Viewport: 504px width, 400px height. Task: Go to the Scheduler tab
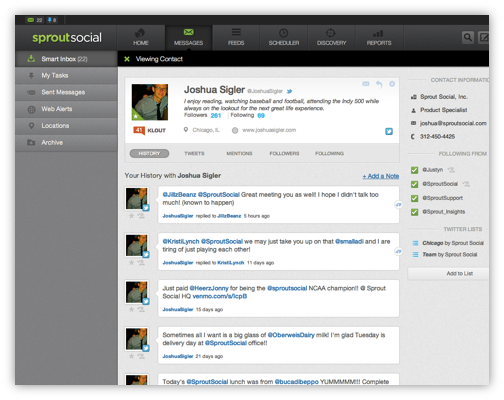(284, 38)
